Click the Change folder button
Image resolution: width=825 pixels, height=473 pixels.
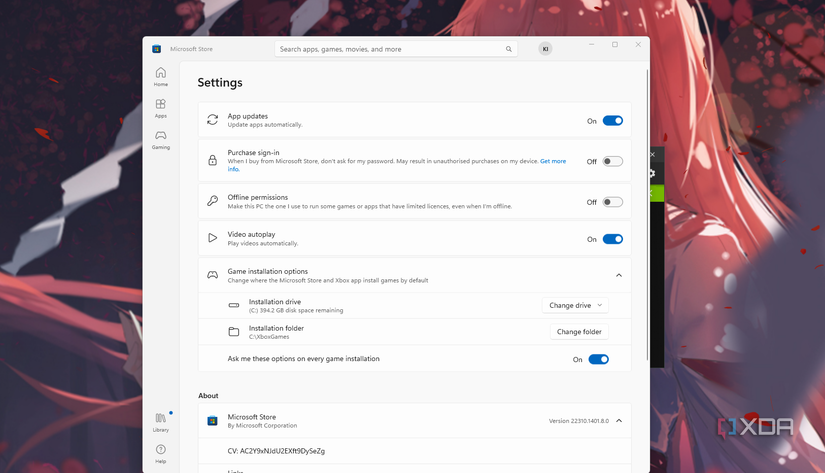579,331
